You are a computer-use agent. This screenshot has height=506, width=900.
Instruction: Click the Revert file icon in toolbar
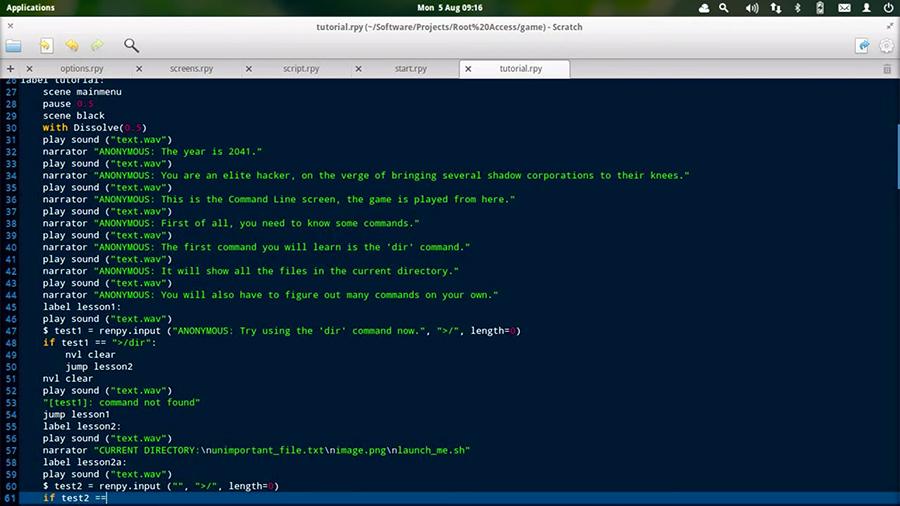coord(46,45)
